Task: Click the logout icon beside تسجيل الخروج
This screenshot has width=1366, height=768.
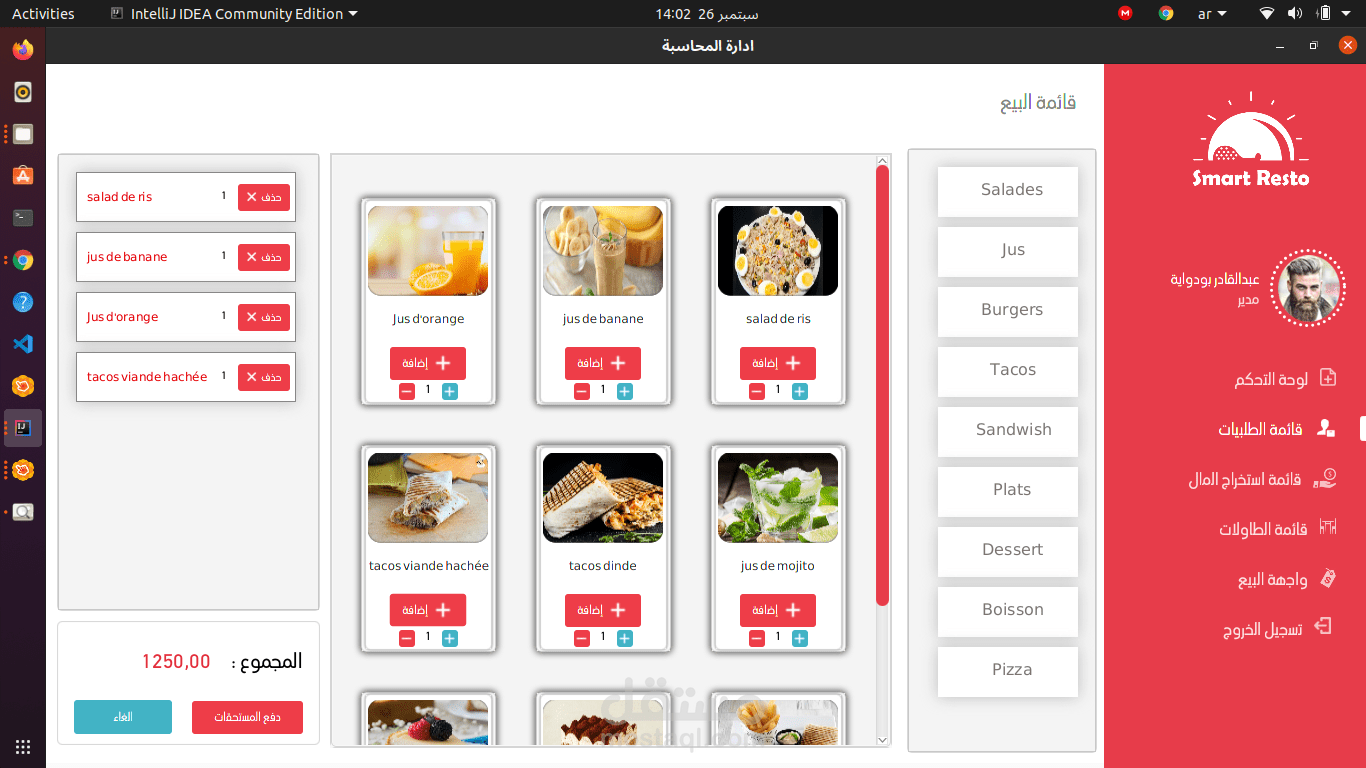Action: [1323, 627]
